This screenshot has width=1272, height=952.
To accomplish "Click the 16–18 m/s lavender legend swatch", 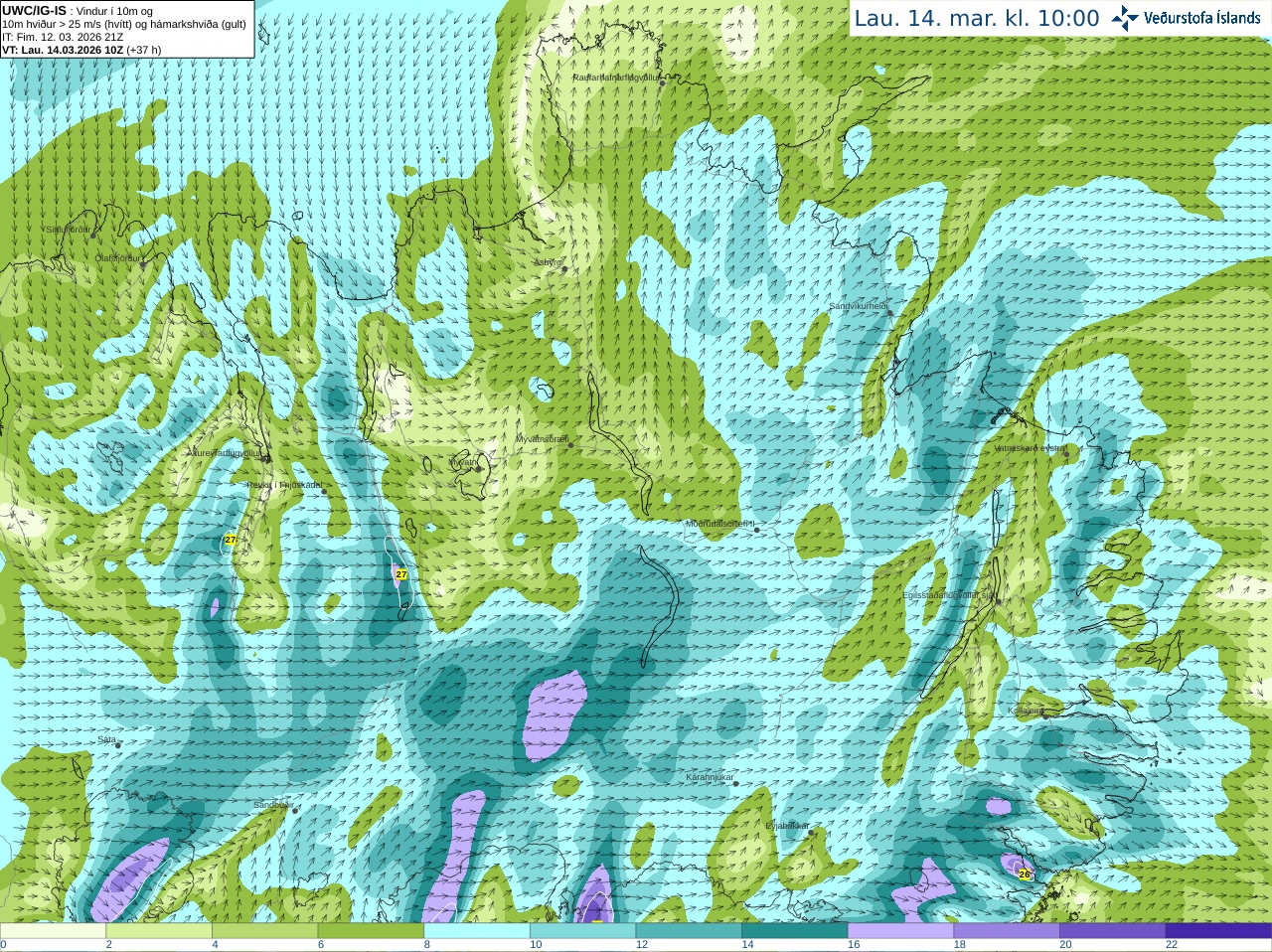I will click(x=900, y=931).
